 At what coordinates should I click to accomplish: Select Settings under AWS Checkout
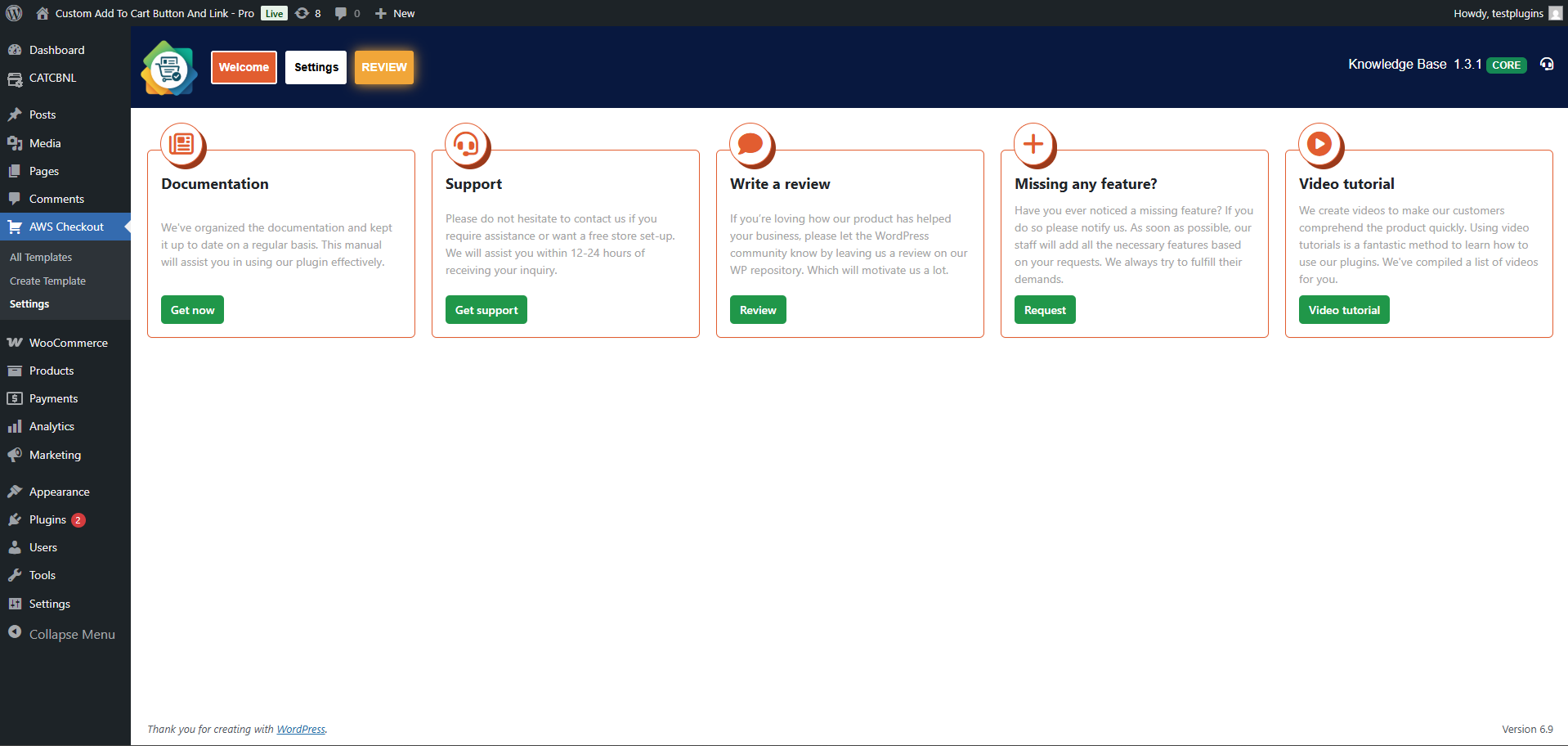(29, 303)
